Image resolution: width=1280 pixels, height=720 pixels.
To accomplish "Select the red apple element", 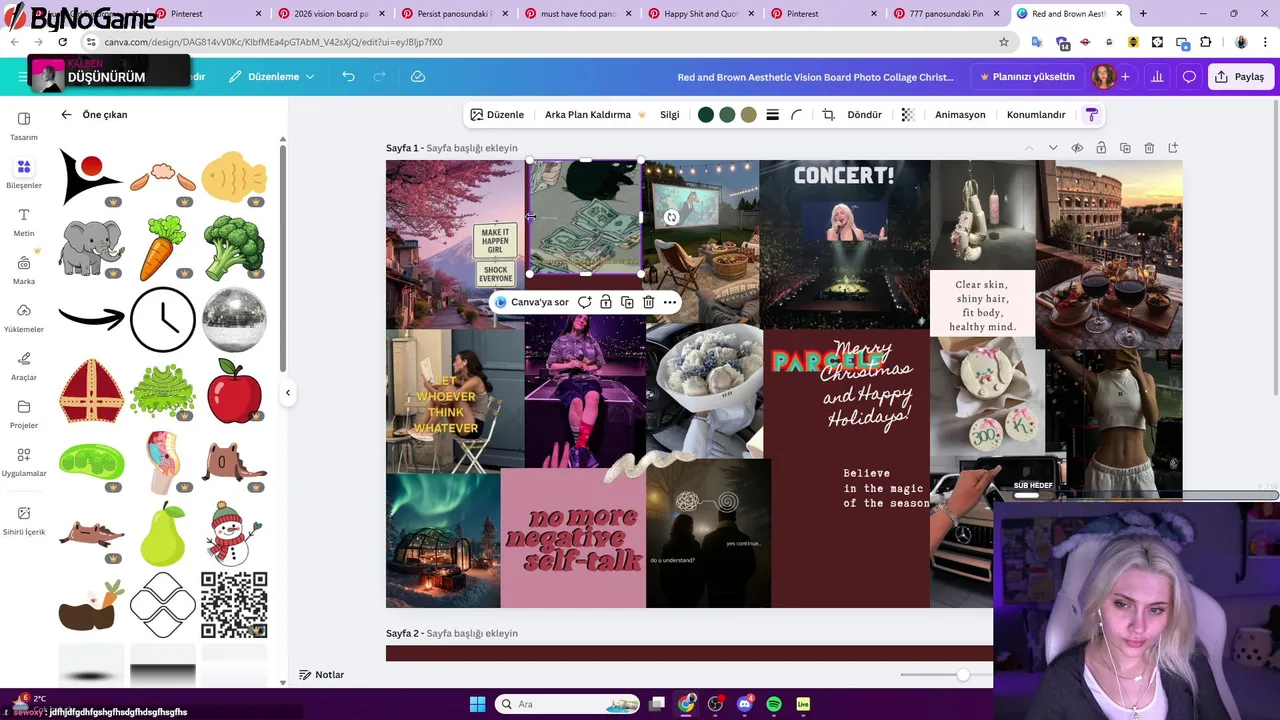I will tap(235, 391).
